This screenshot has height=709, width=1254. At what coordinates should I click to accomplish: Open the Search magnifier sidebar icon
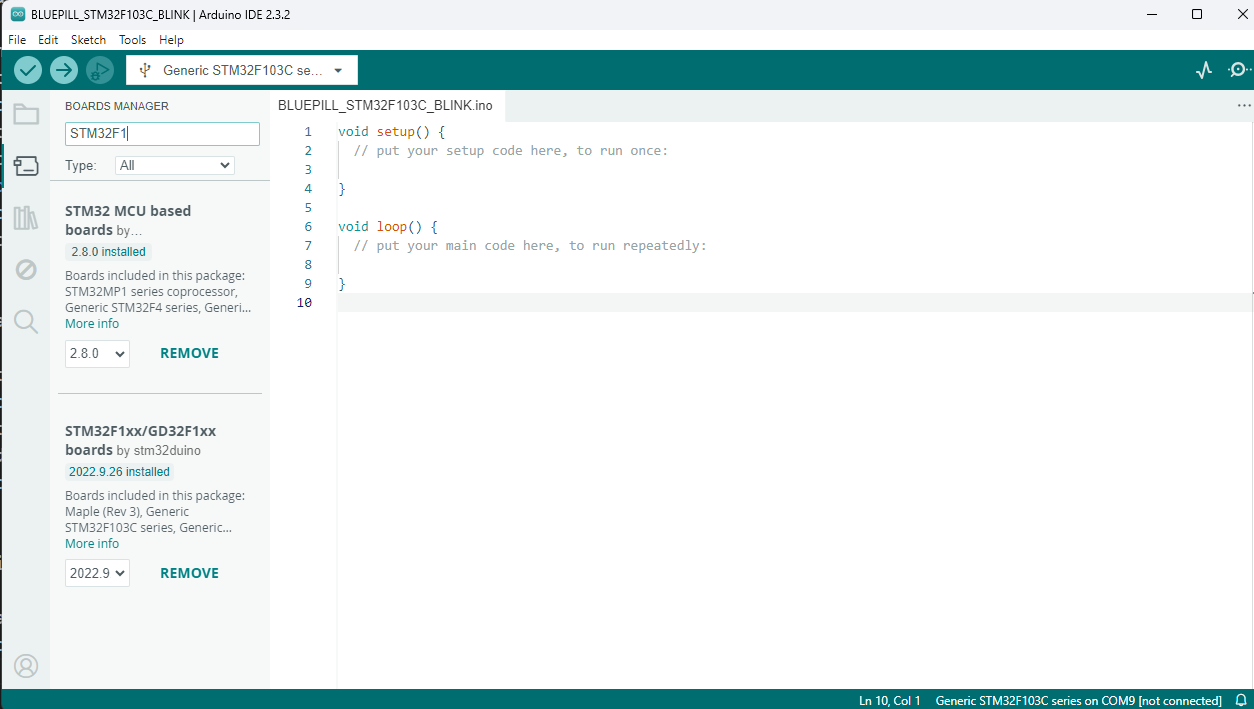pyautogui.click(x=26, y=321)
